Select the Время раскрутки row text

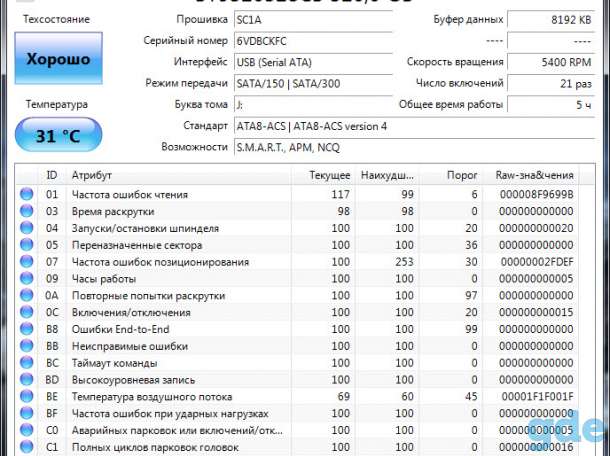pos(113,211)
